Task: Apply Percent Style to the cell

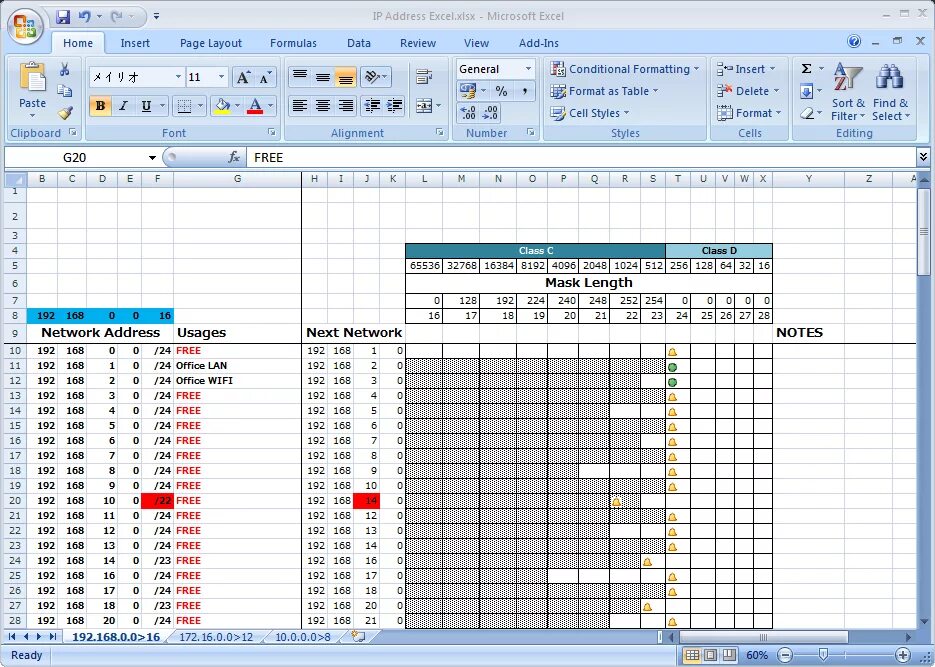Action: tap(502, 90)
